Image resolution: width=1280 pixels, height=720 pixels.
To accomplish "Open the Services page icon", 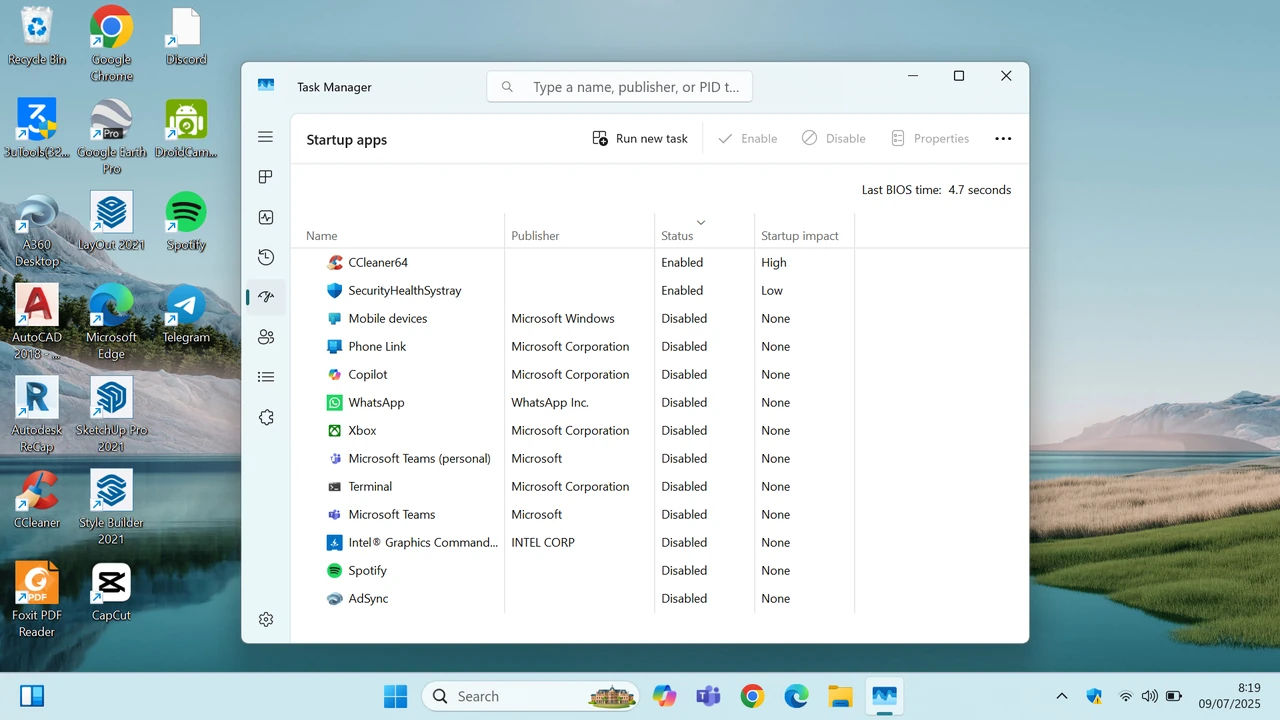I will [x=265, y=417].
